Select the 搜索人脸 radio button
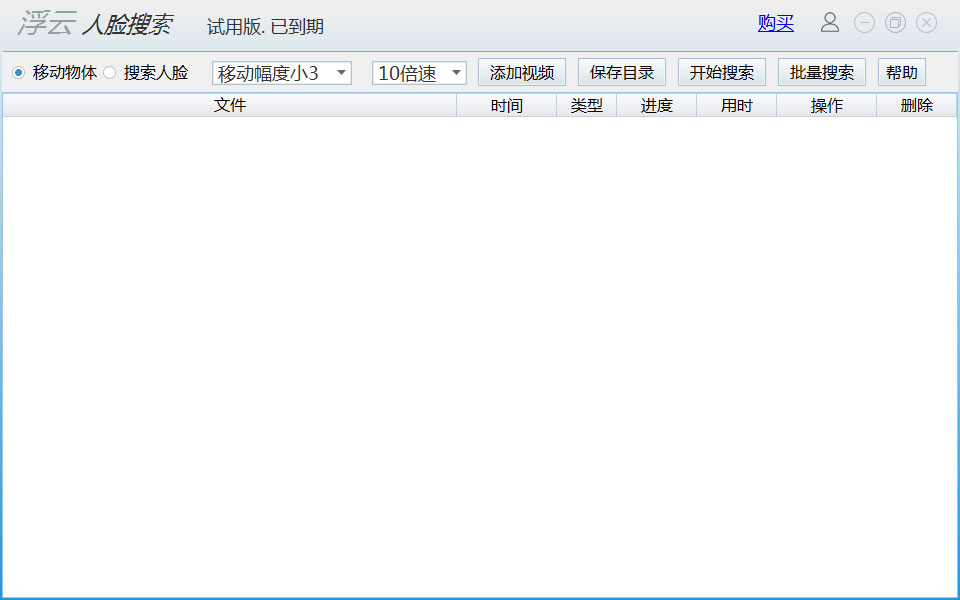The height and width of the screenshot is (600, 960). 110,73
